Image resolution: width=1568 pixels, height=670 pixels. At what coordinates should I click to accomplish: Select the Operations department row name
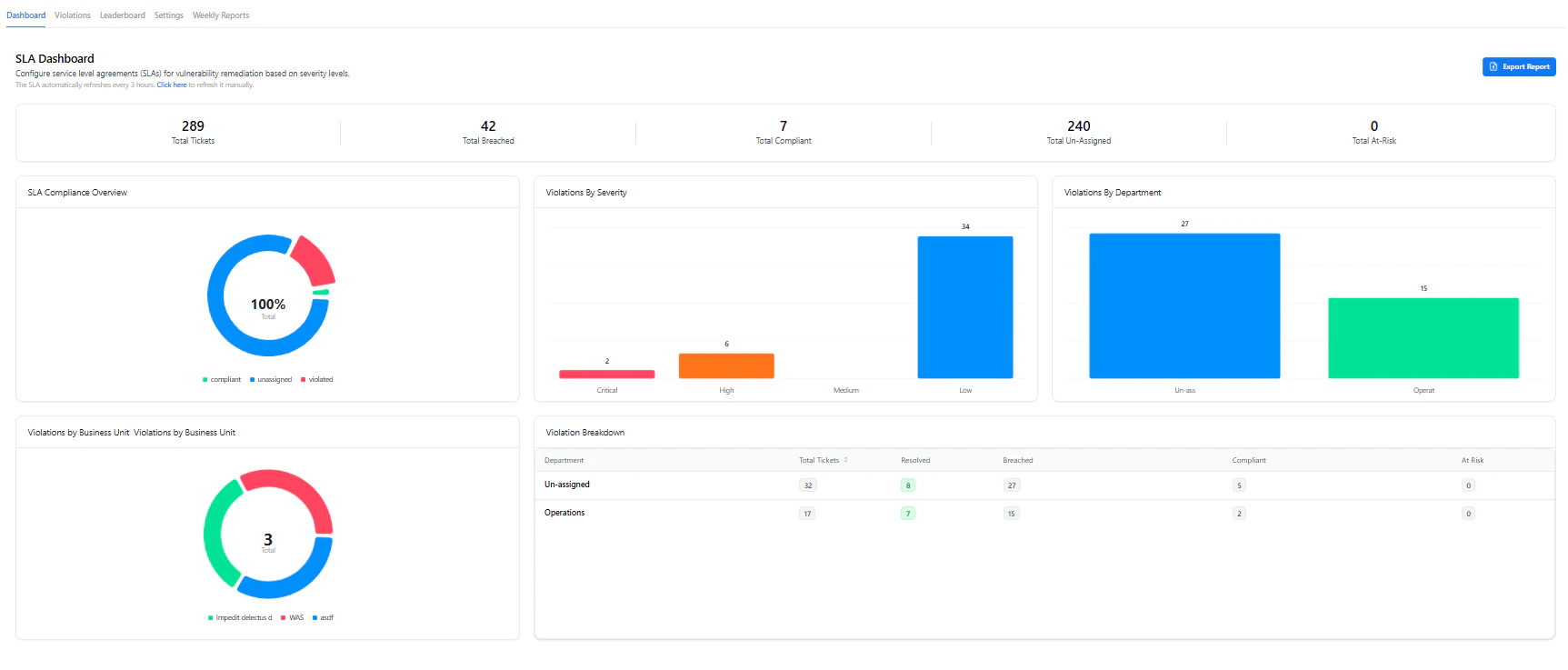pos(564,513)
